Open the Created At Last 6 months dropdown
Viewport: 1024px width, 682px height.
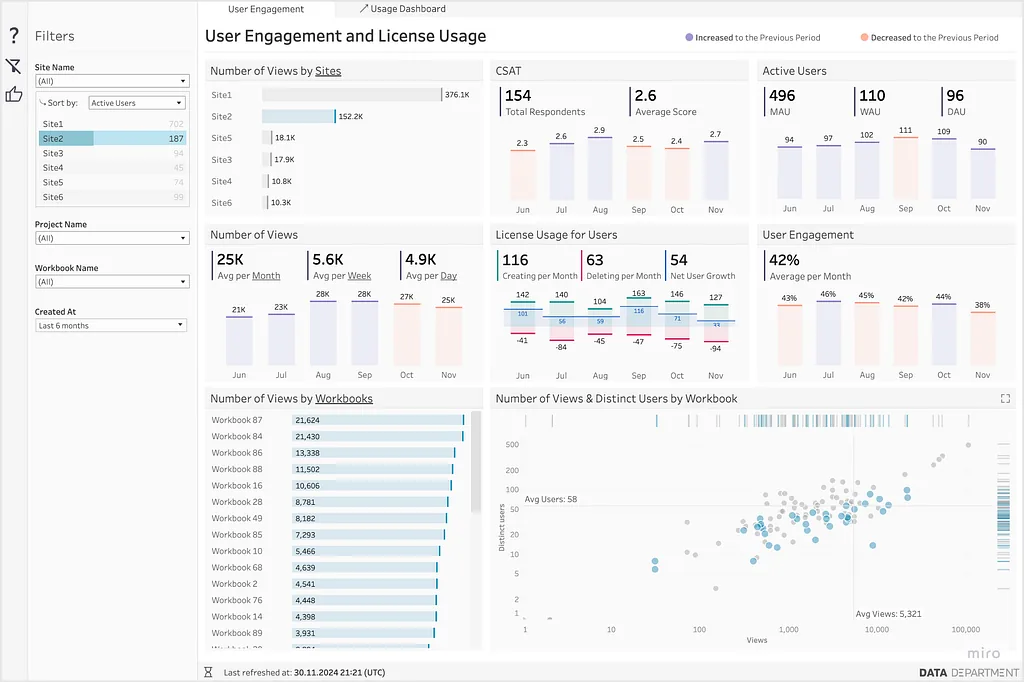111,325
